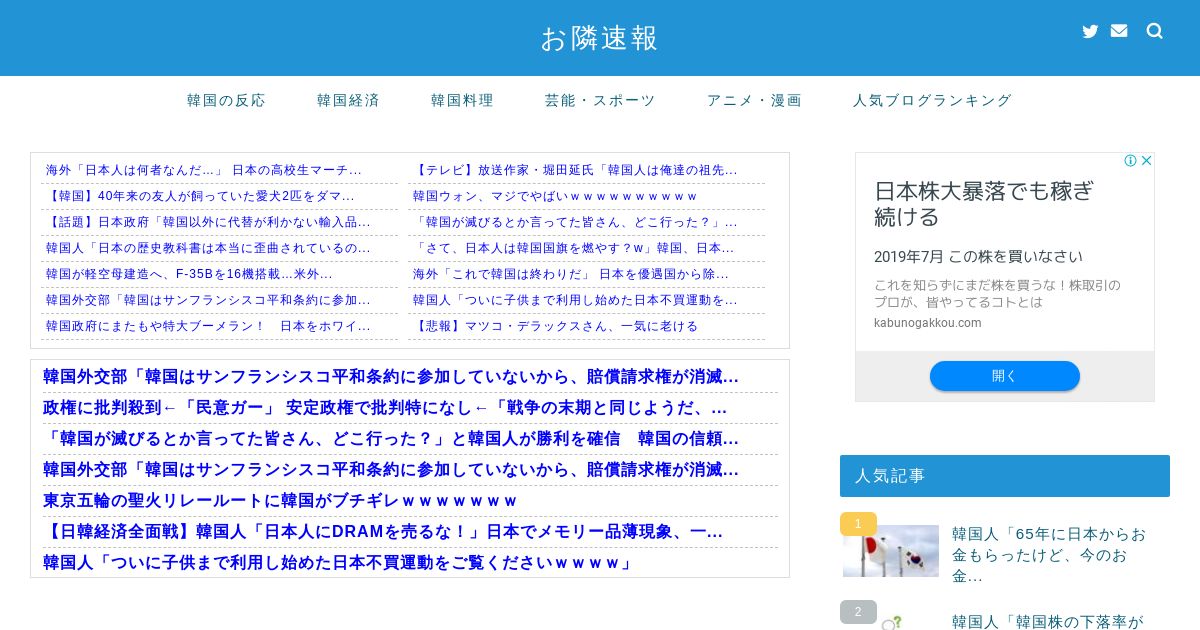1200x630 pixels.
Task: Open popular article 韓国人「65年に日本からお金もらった
Action: pyautogui.click(x=1049, y=555)
